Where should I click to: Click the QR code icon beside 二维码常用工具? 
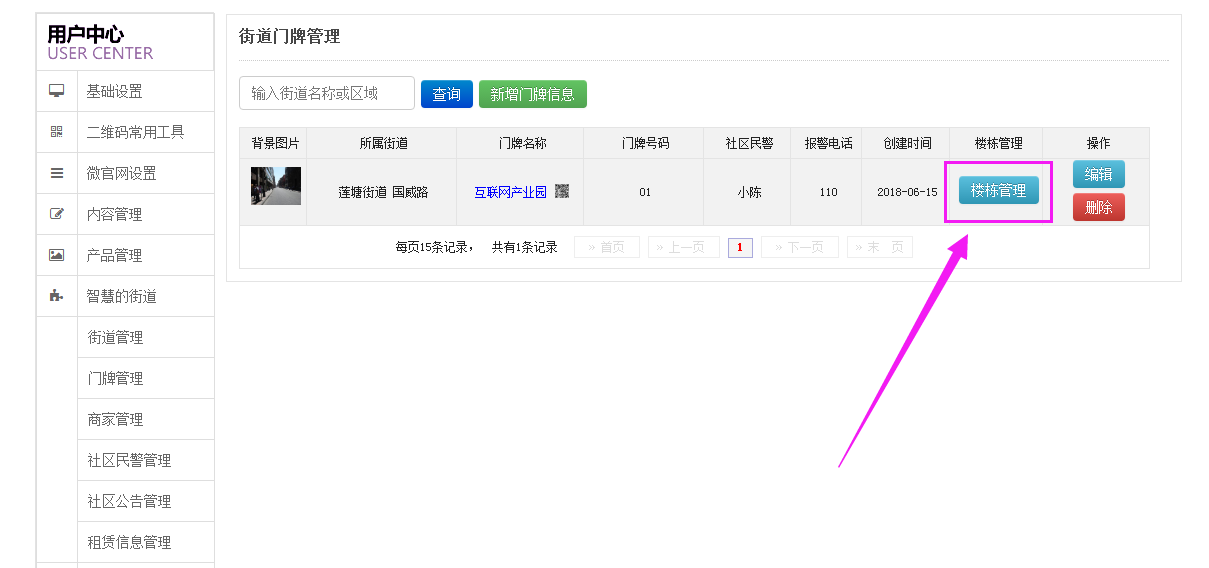coord(57,132)
